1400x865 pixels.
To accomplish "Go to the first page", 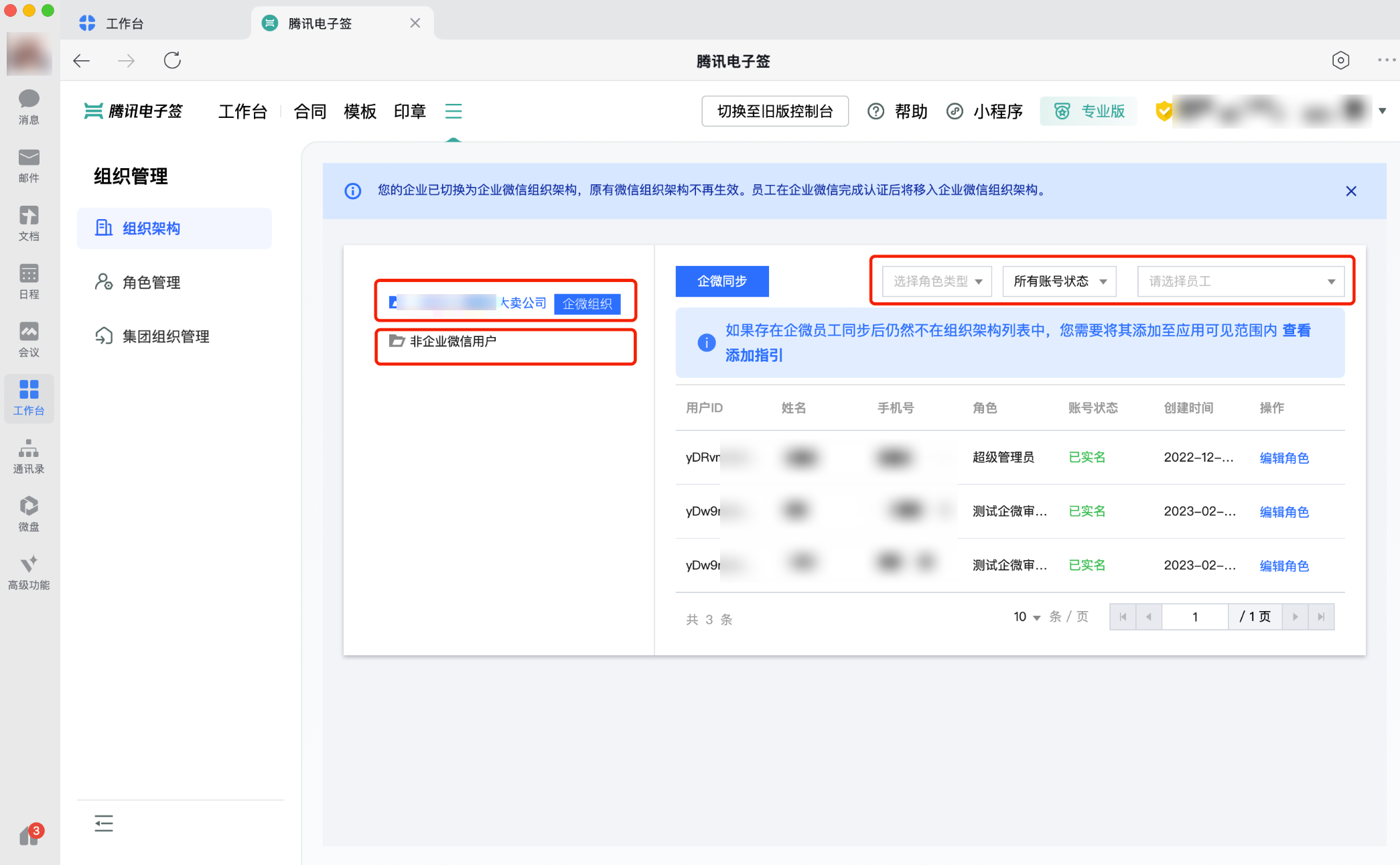I will (1123, 616).
